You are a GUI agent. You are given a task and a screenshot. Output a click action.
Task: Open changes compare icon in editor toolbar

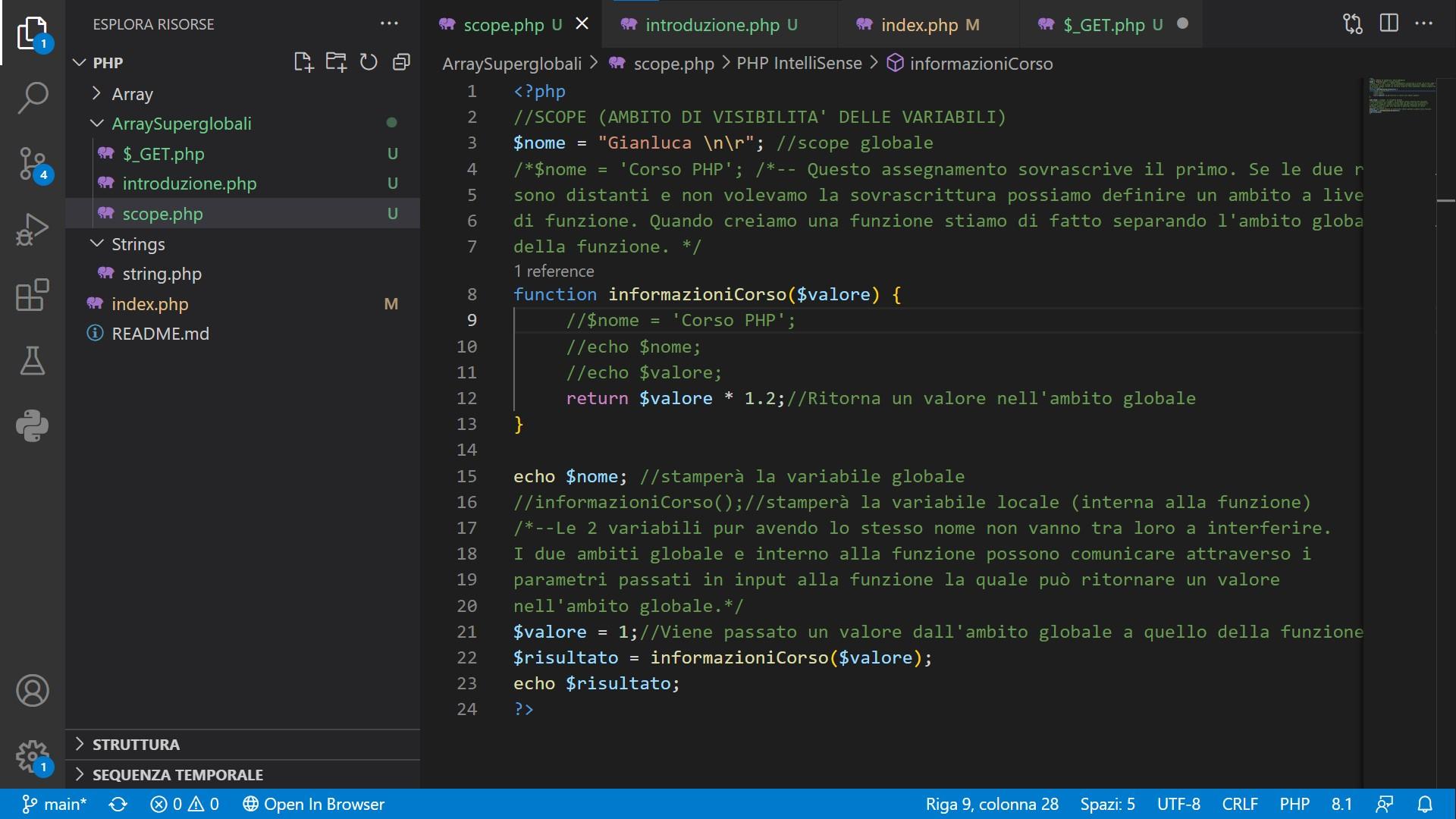tap(1353, 24)
